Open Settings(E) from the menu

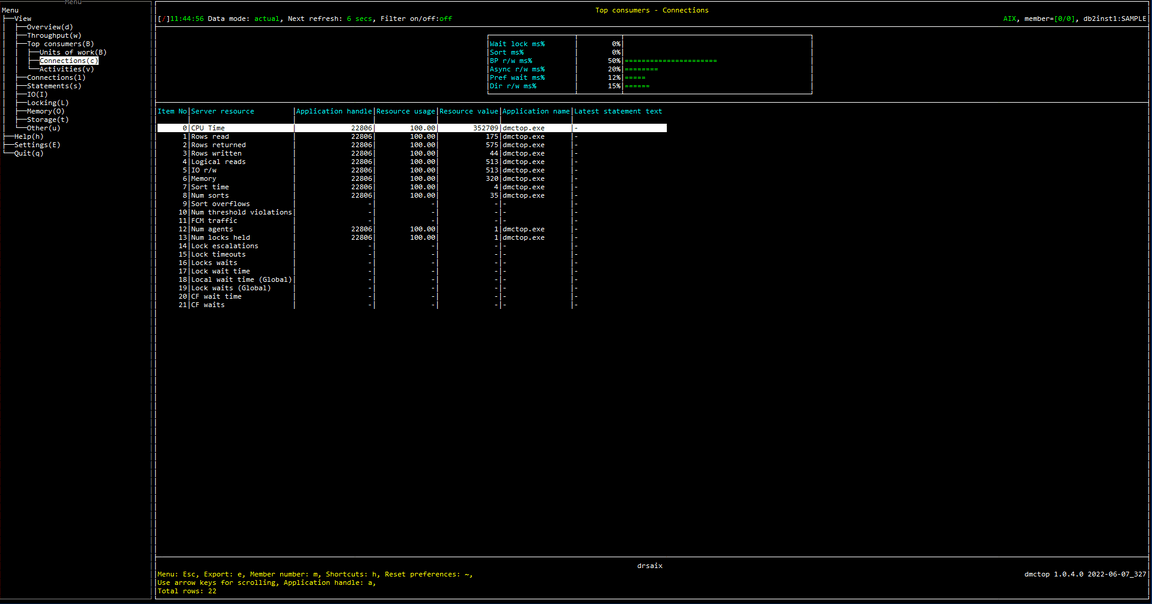coord(37,145)
